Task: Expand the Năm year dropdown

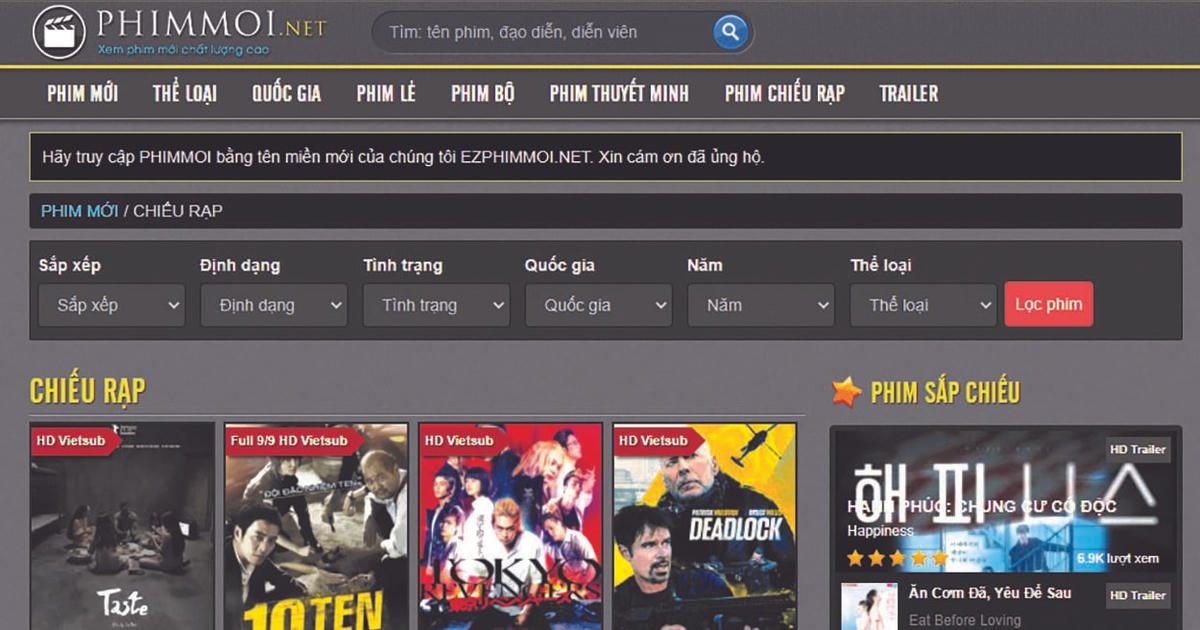Action: 761,305
